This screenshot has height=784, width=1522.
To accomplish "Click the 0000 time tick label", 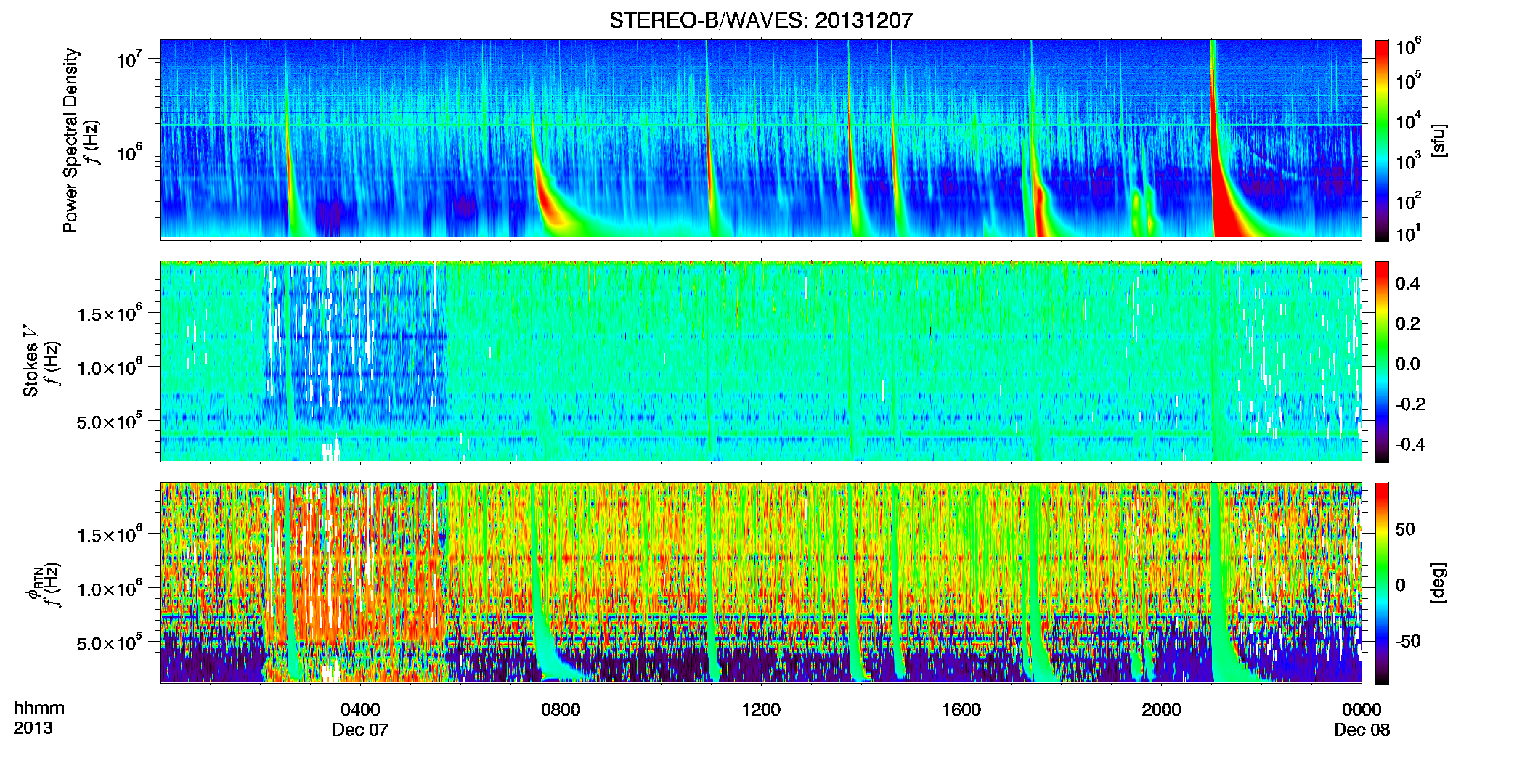I will [1362, 709].
